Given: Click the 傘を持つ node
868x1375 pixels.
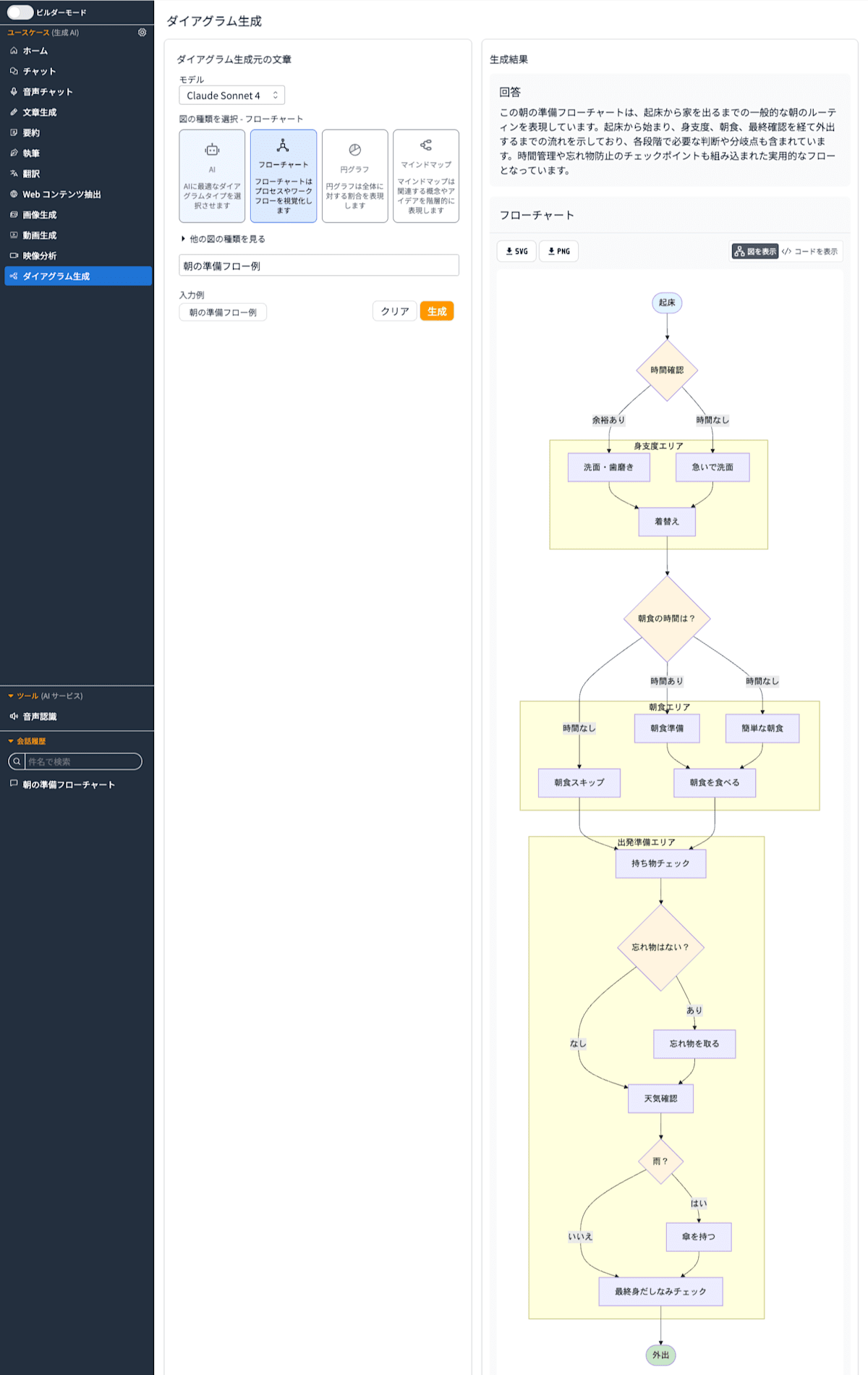Looking at the screenshot, I should 699,1237.
